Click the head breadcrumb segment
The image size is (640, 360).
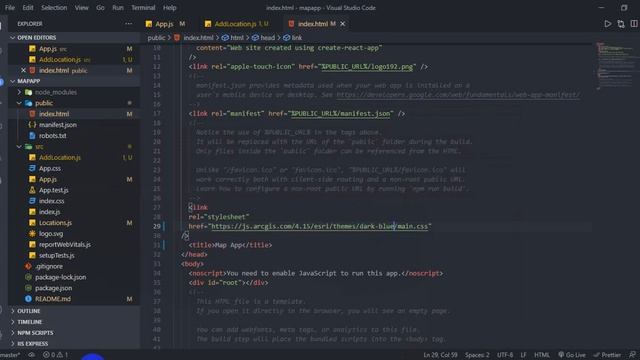pyautogui.click(x=267, y=38)
